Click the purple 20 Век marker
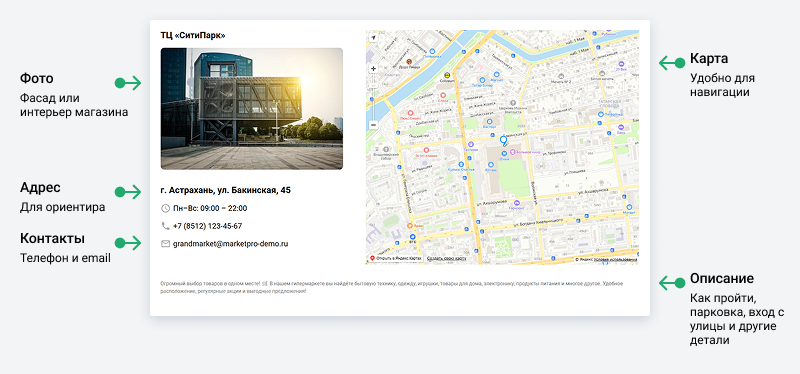Viewport: 800px width, 374px height. 621,64
